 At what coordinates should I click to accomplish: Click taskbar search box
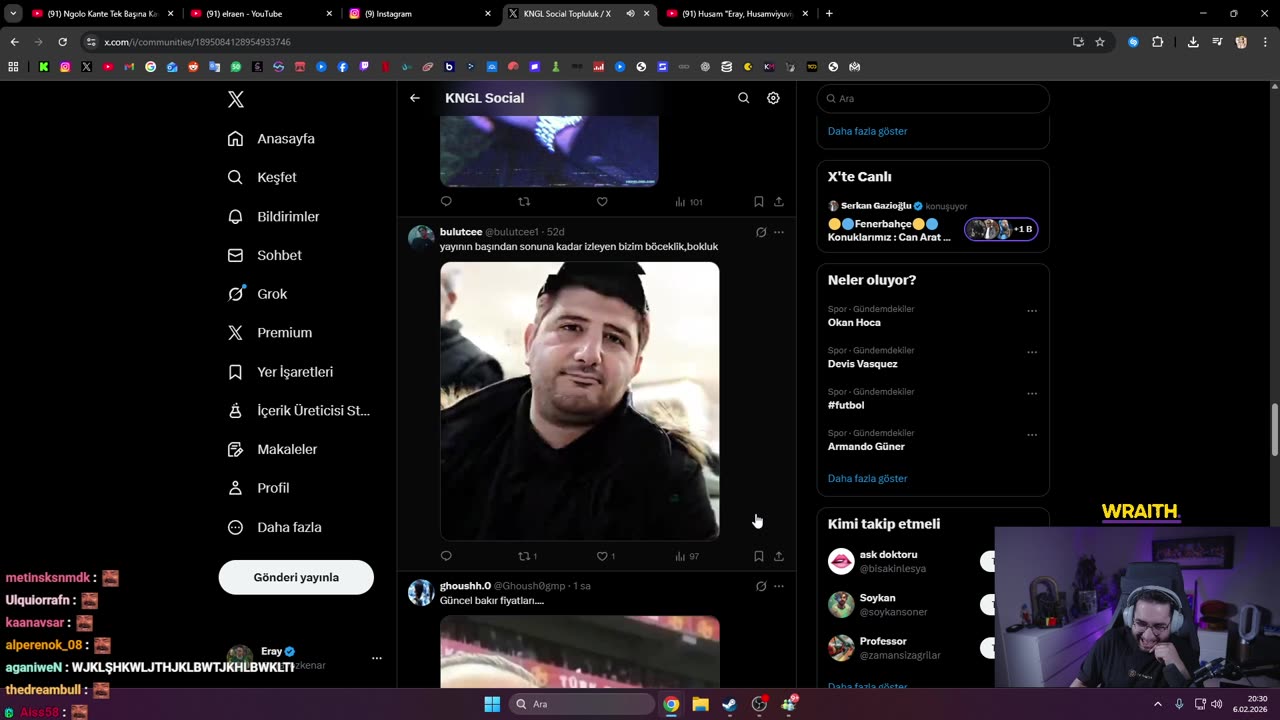click(x=582, y=704)
